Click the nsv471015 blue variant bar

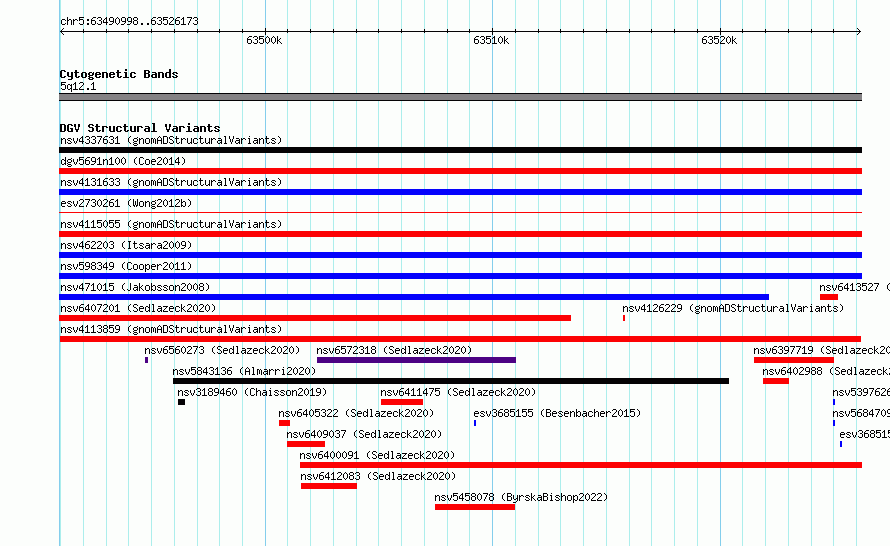coord(414,297)
